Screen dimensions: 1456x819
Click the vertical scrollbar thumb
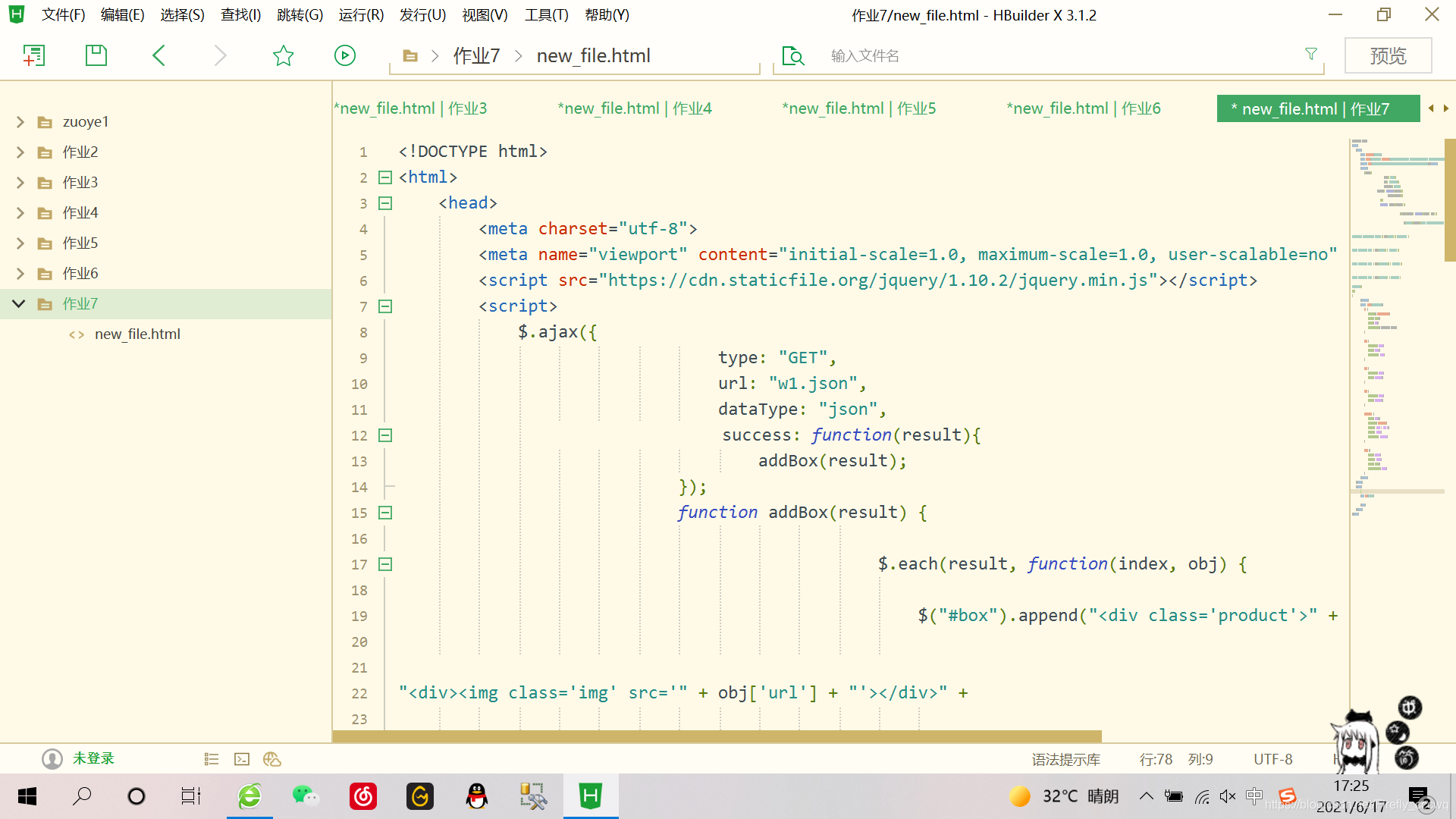[1450, 200]
